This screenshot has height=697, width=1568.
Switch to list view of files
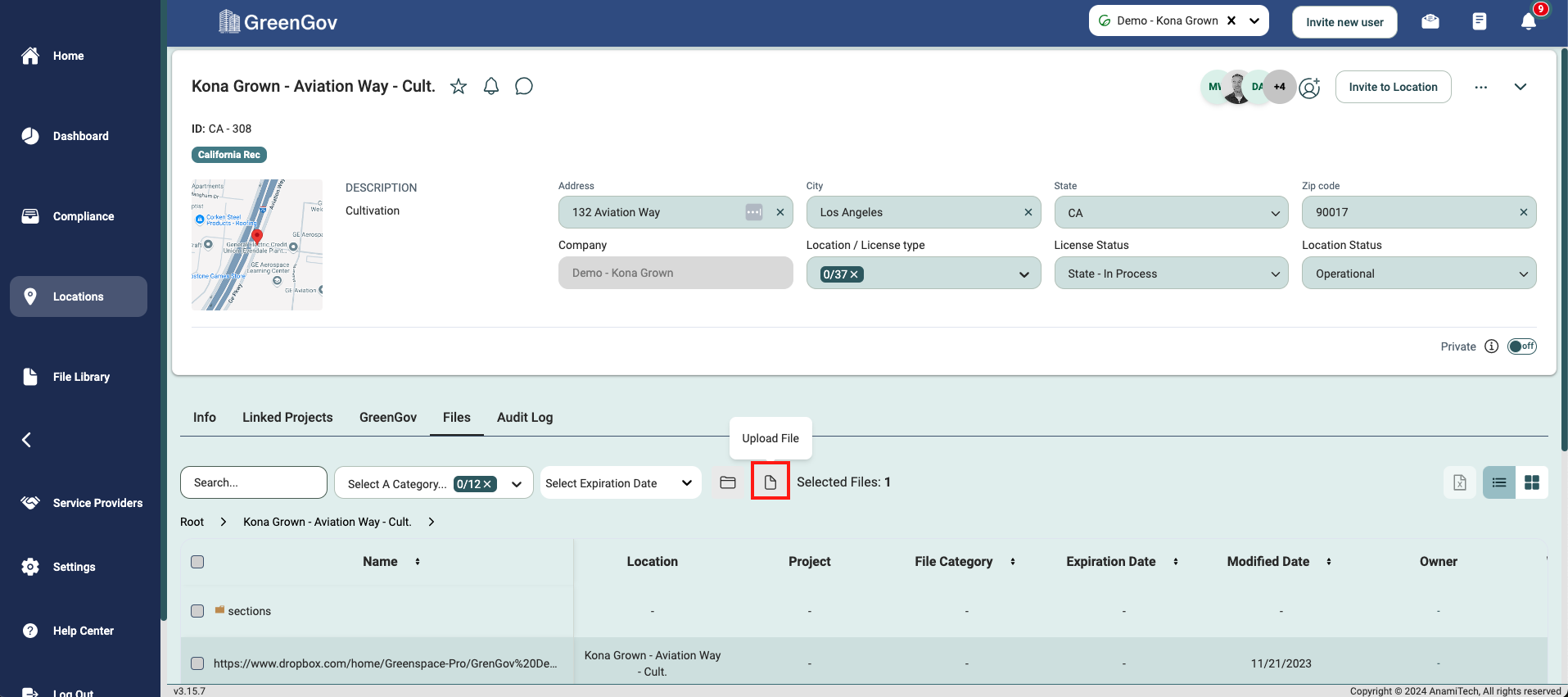coord(1498,482)
